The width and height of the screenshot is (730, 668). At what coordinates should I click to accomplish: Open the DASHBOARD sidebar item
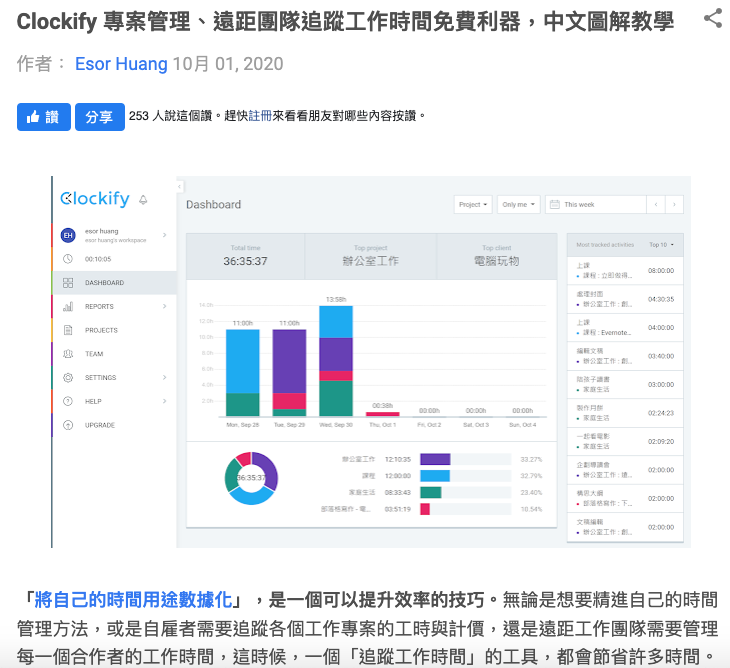click(x=115, y=283)
